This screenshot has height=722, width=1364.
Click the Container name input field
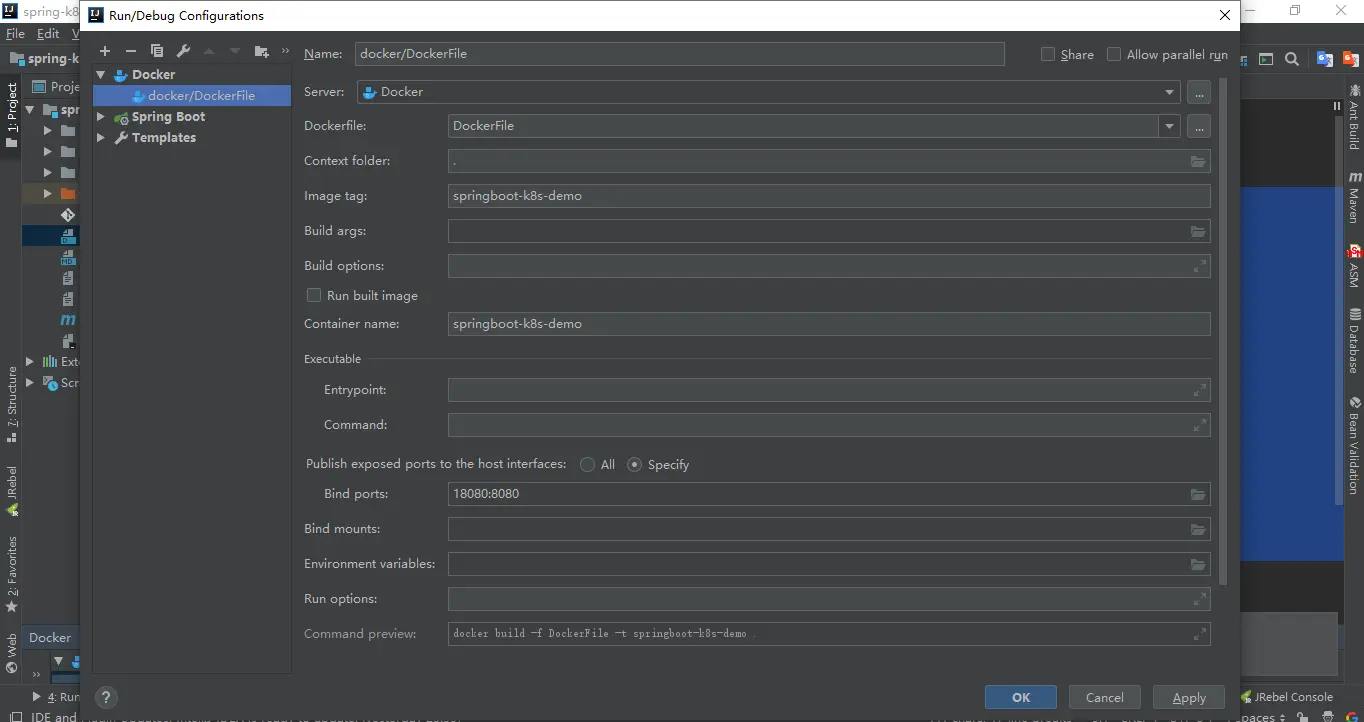[829, 324]
